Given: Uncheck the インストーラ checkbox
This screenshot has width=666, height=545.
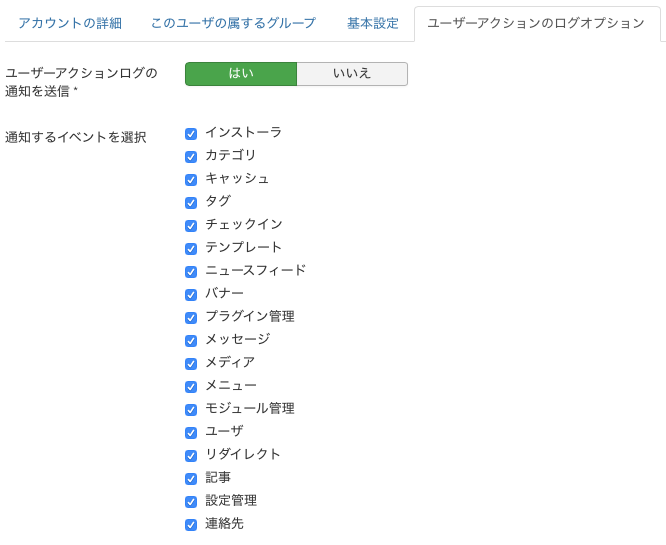Looking at the screenshot, I should click(x=191, y=133).
